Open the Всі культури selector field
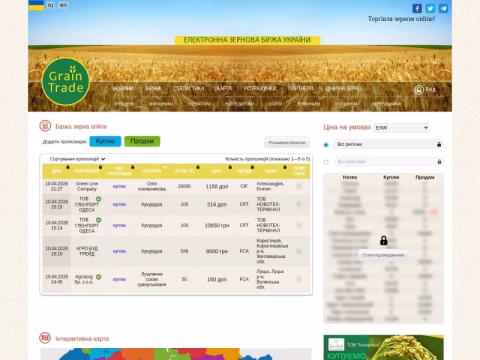 [389, 162]
